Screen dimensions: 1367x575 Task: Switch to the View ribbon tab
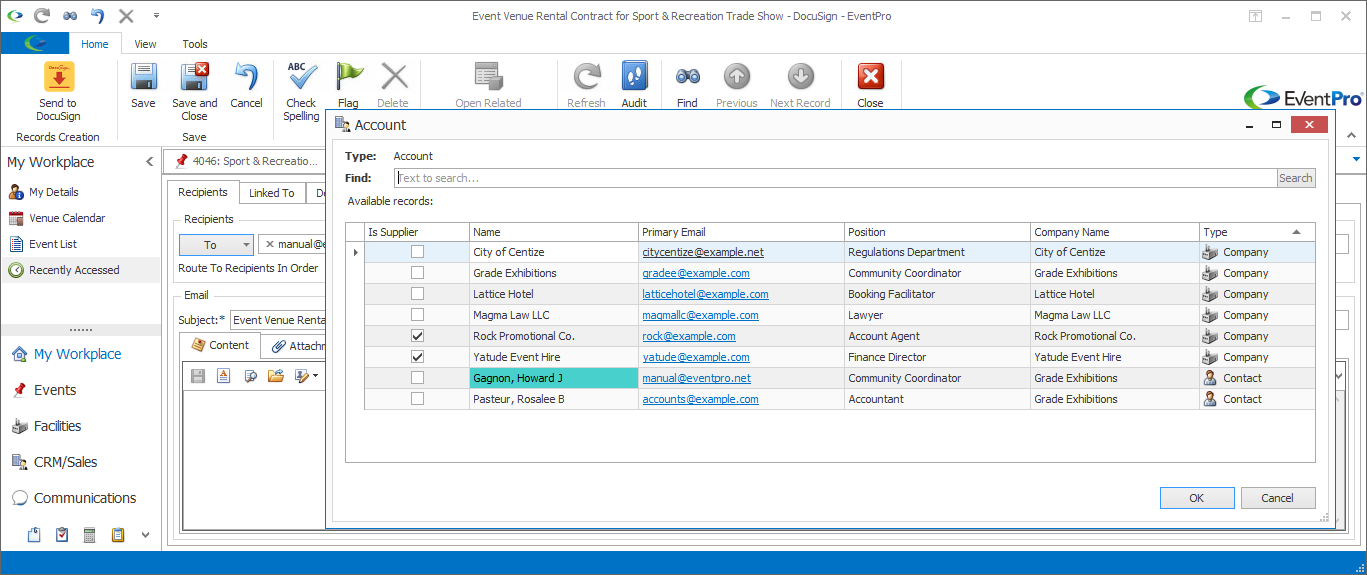tap(145, 44)
